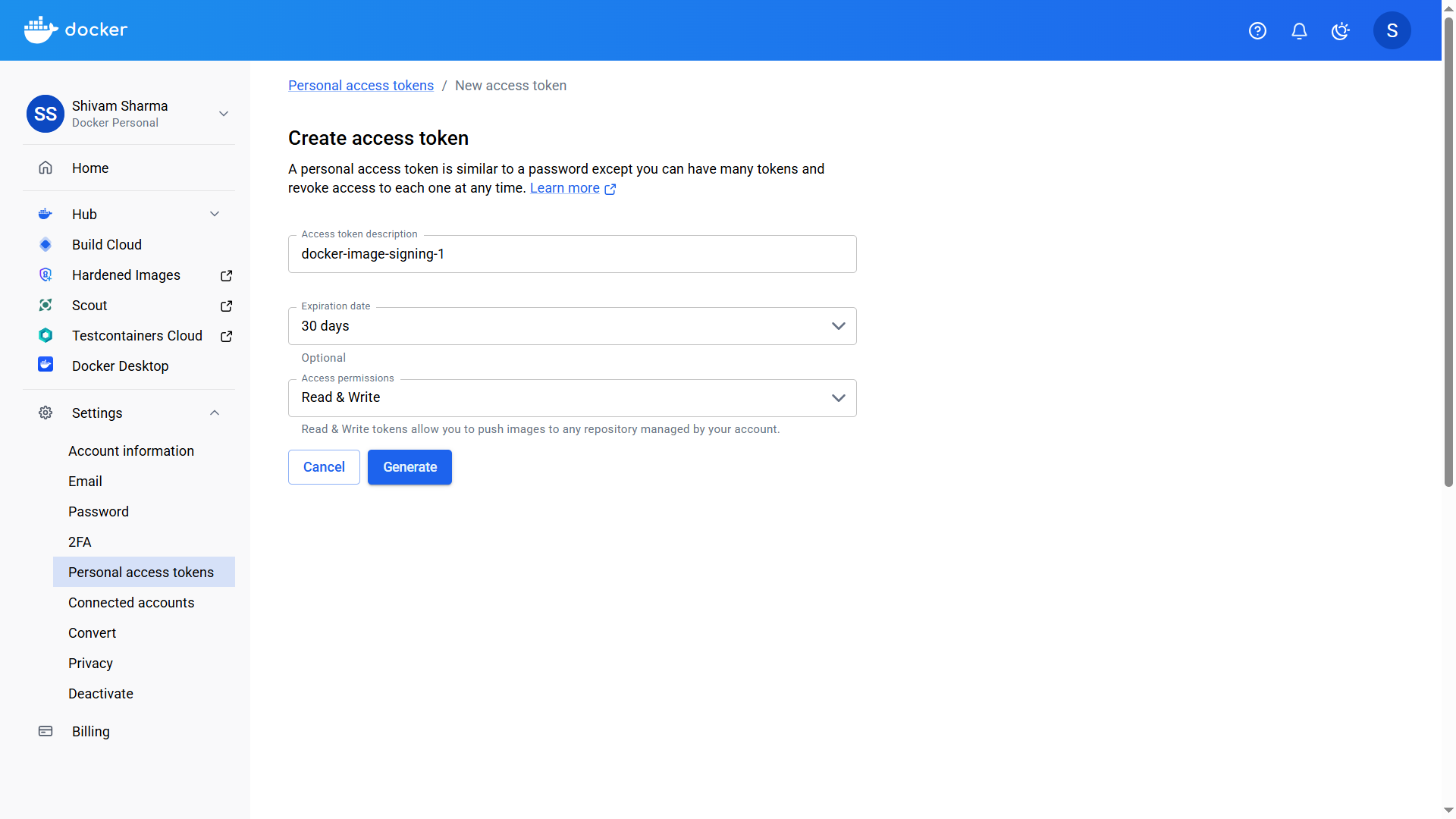This screenshot has width=1456, height=819.
Task: Switch to the 2FA settings page
Action: pyautogui.click(x=80, y=541)
